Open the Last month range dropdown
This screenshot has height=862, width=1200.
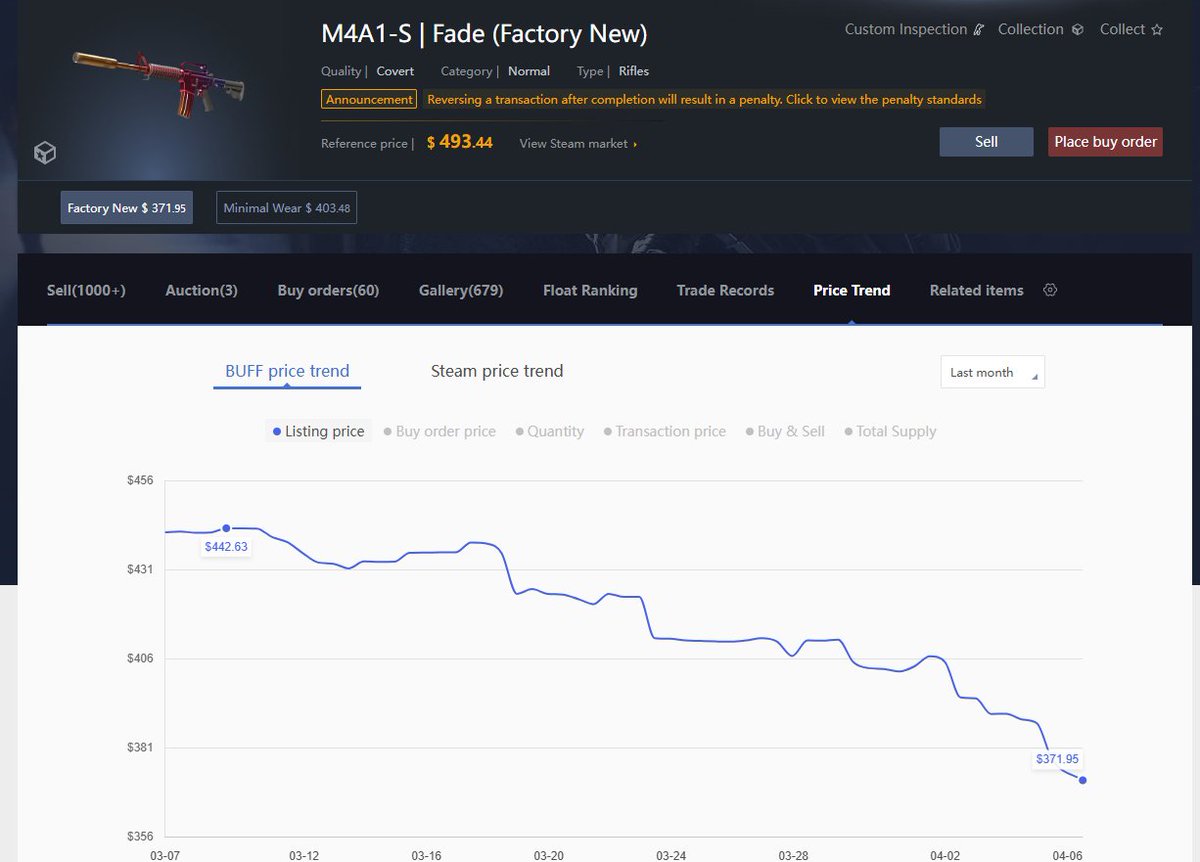click(992, 372)
